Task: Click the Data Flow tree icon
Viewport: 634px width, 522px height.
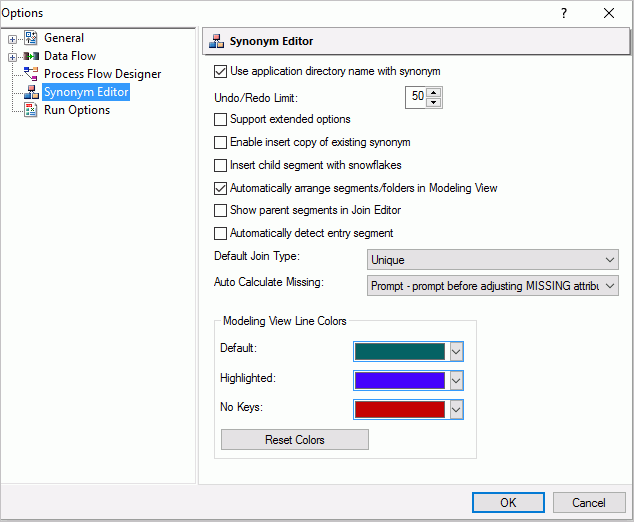Action: coord(31,56)
